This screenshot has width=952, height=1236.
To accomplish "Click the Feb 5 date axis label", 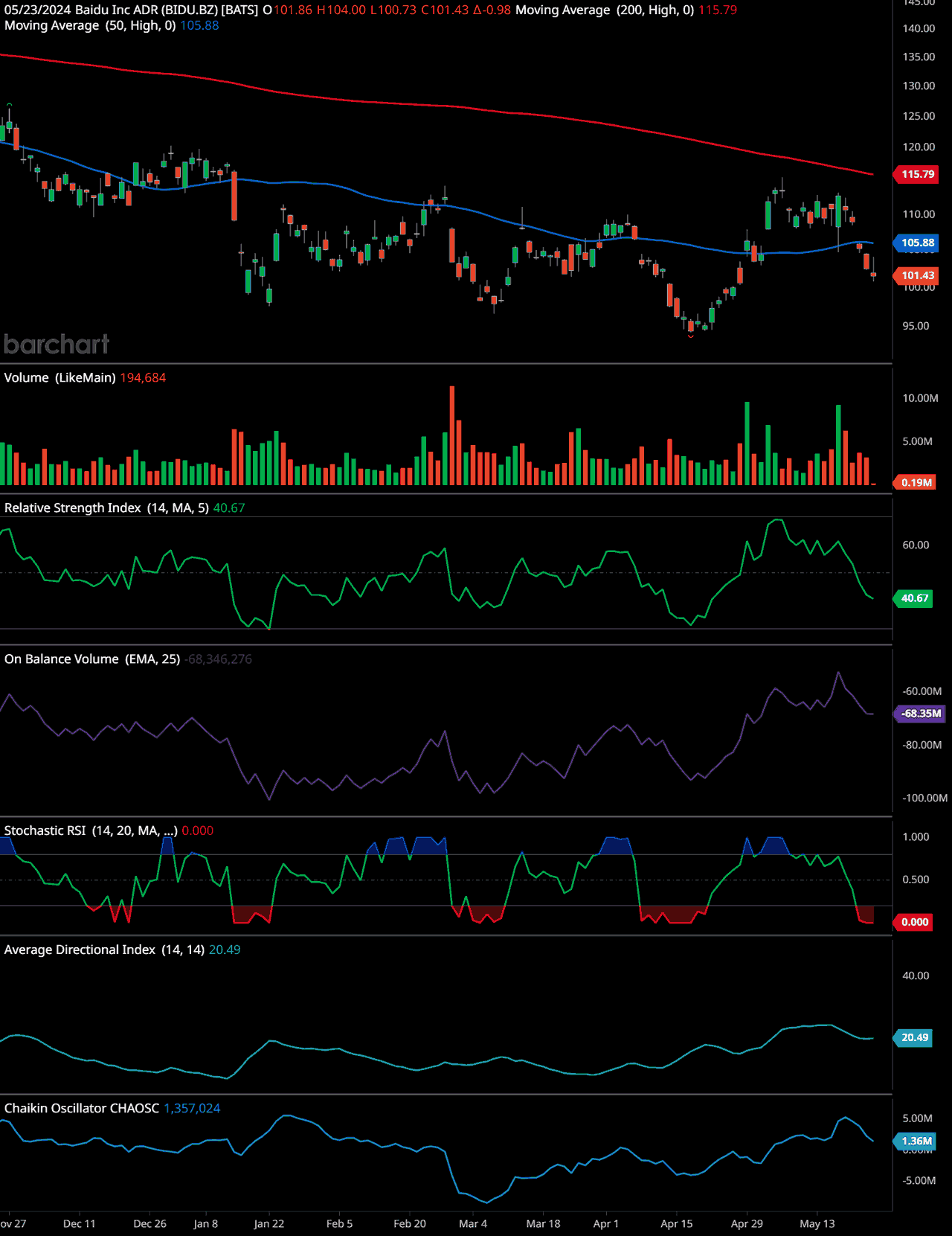I will (x=339, y=1224).
